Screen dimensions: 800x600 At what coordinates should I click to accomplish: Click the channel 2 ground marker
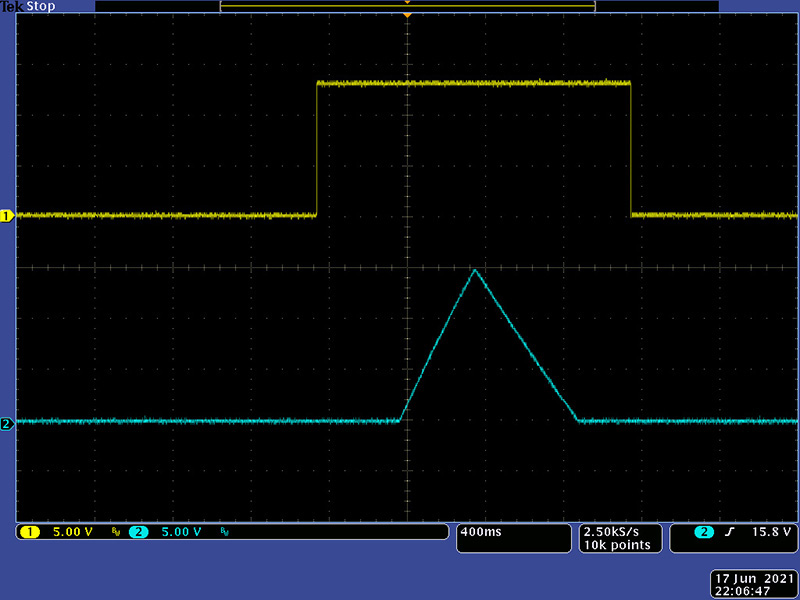pyautogui.click(x=6, y=424)
